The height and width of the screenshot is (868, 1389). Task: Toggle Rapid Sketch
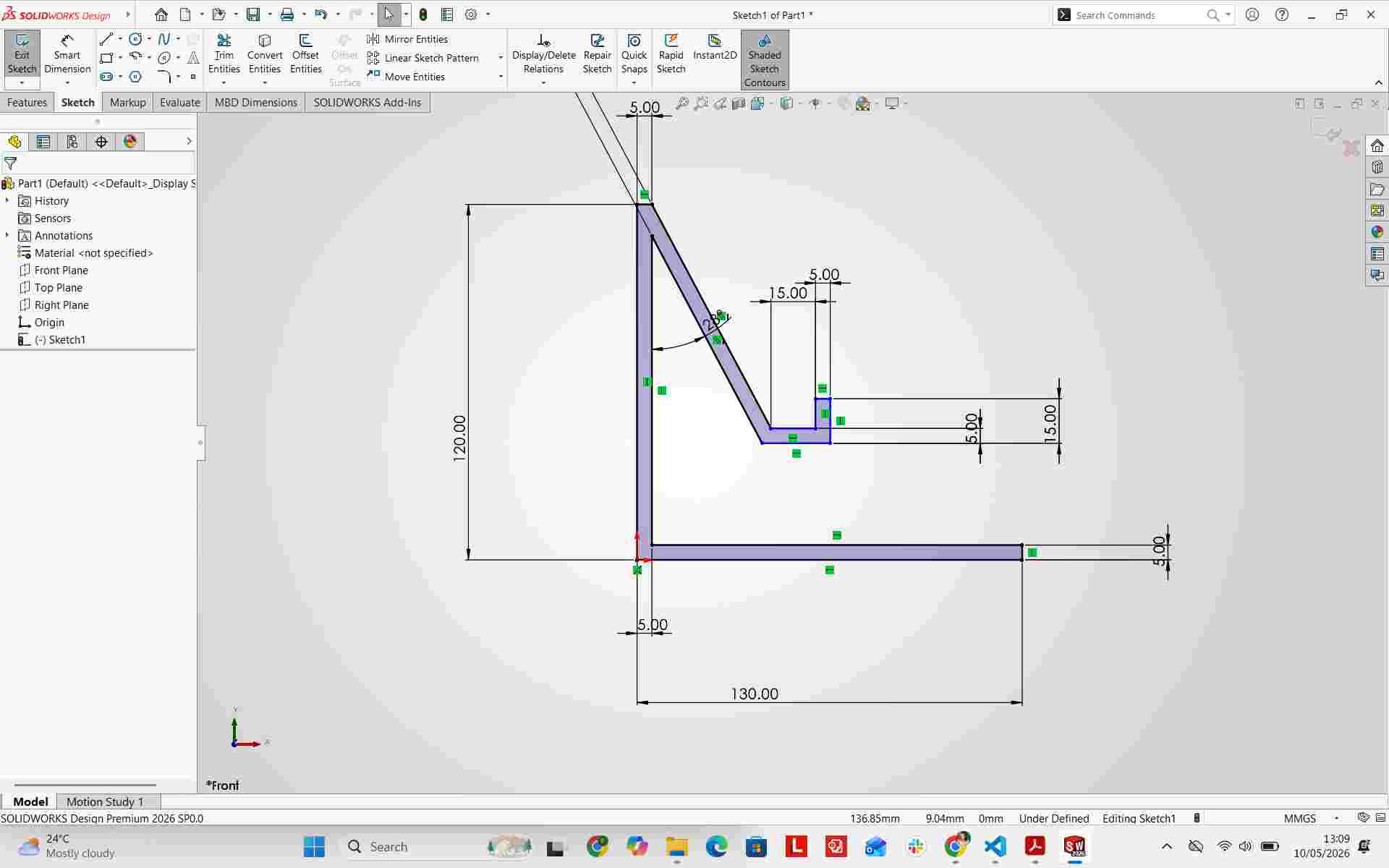pyautogui.click(x=671, y=54)
